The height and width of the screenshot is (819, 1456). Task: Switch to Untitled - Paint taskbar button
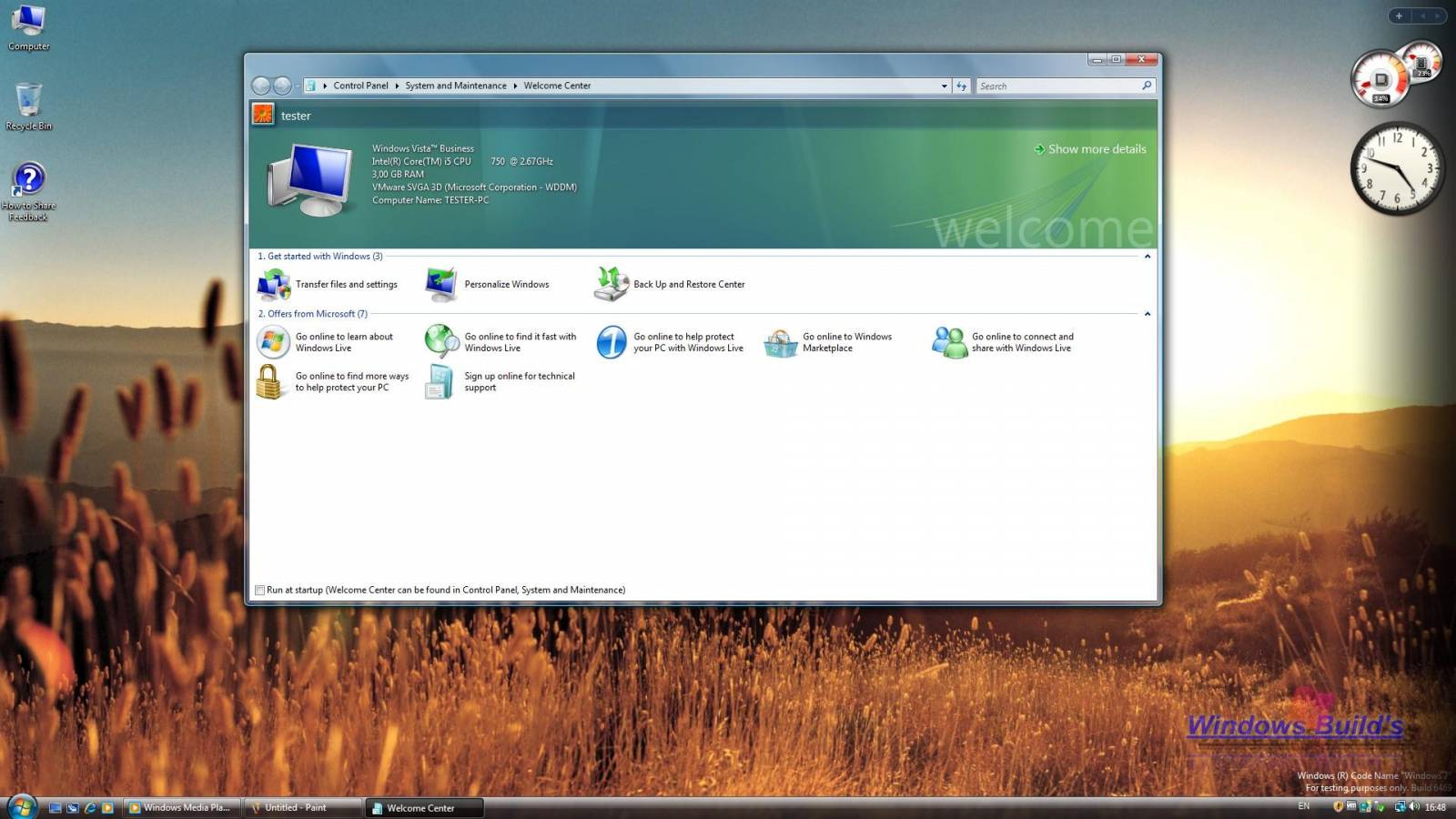301,807
